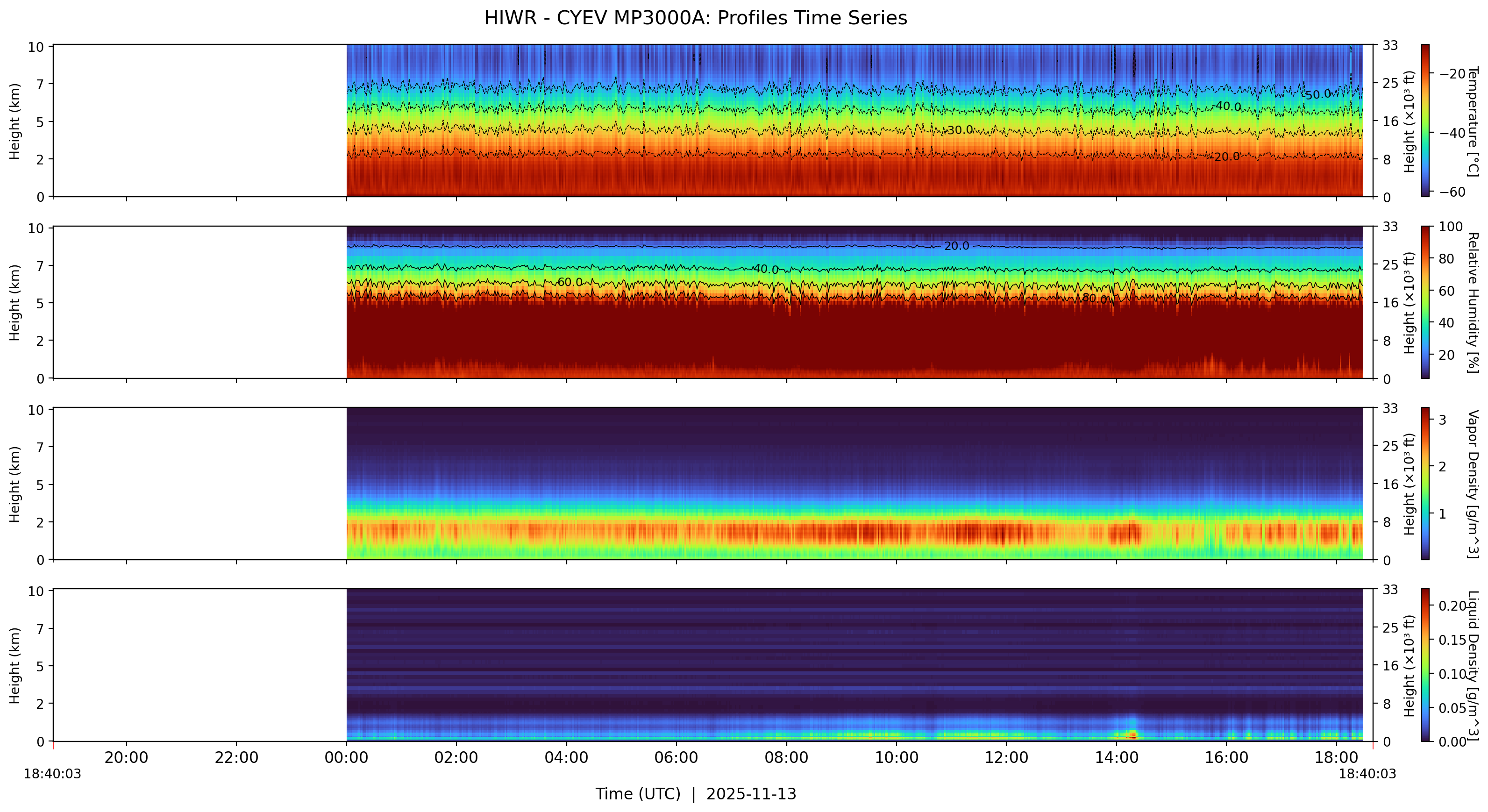Click the Vapor Density colorbar
The height and width of the screenshot is (812, 1488).
[x=1425, y=484]
